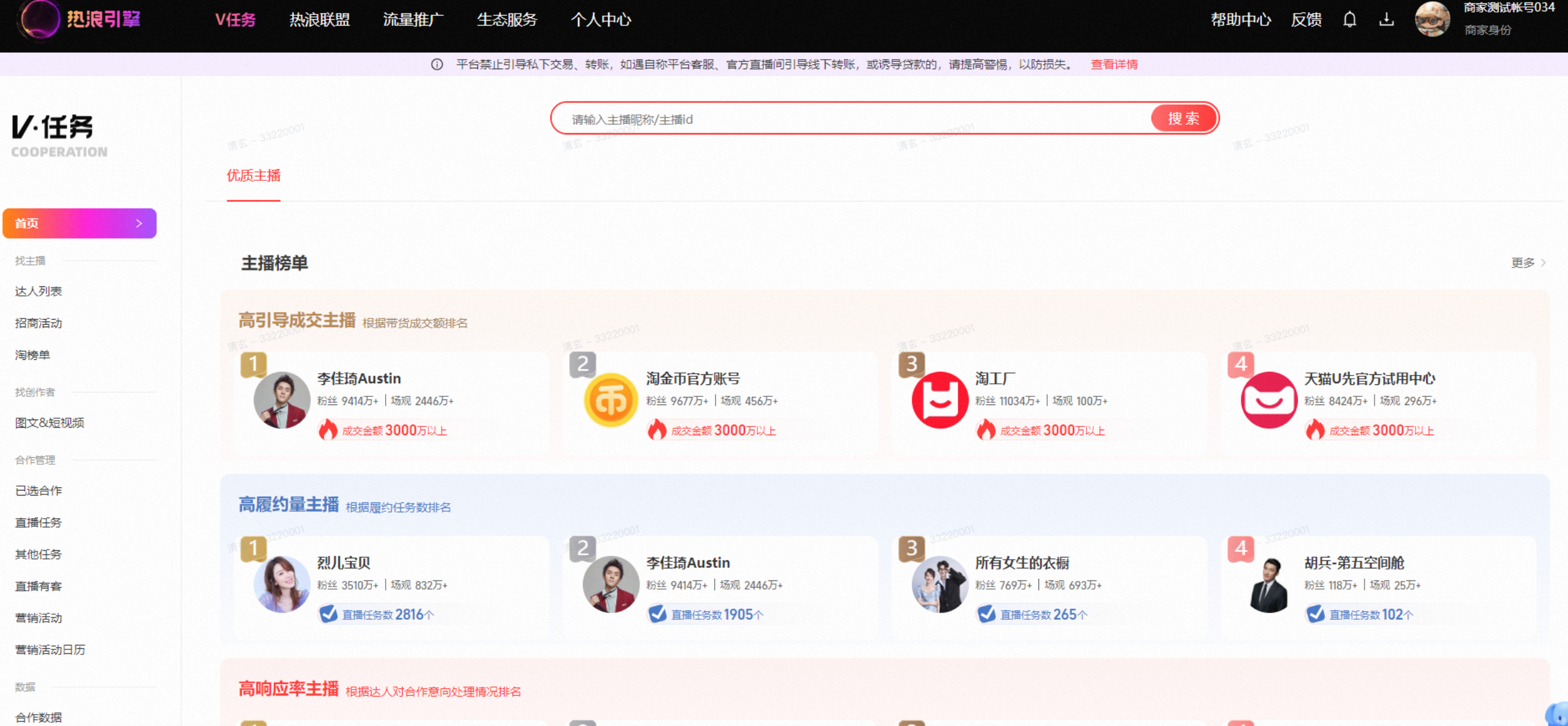The width and height of the screenshot is (1568, 726).
Task: Click 直播任务数 265个 label
Action: tap(1043, 614)
